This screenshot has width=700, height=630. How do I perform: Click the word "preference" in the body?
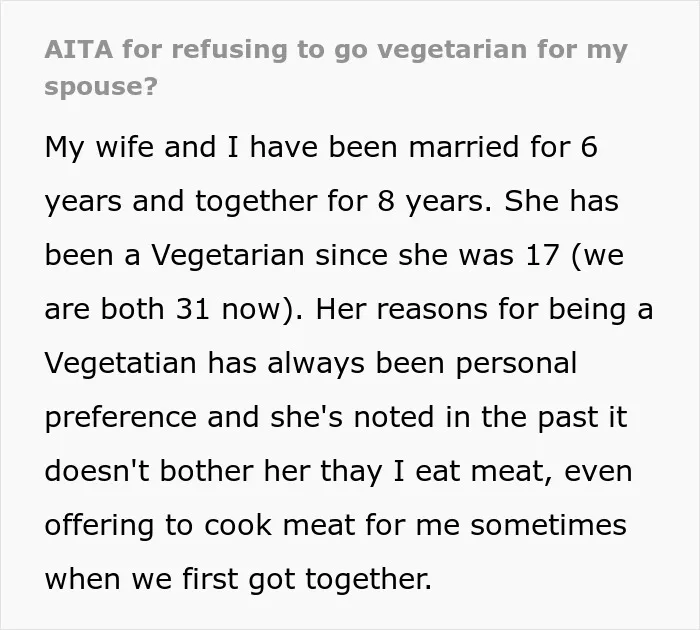point(121,418)
